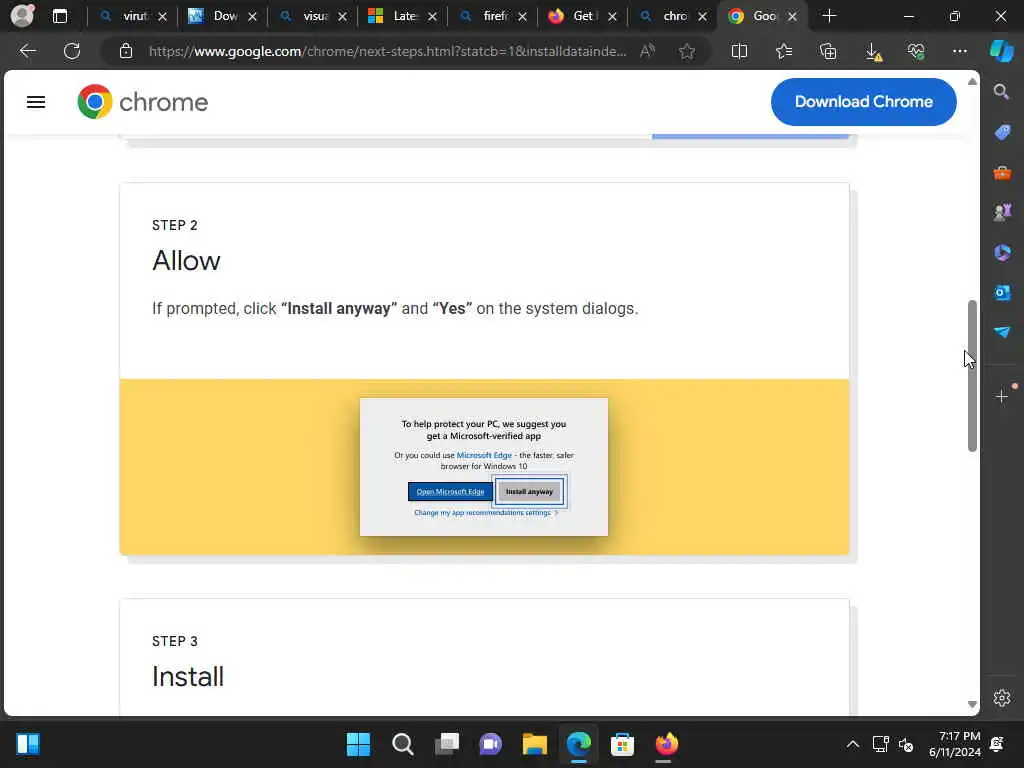
Task: Open the Collections icon
Action: [828, 51]
